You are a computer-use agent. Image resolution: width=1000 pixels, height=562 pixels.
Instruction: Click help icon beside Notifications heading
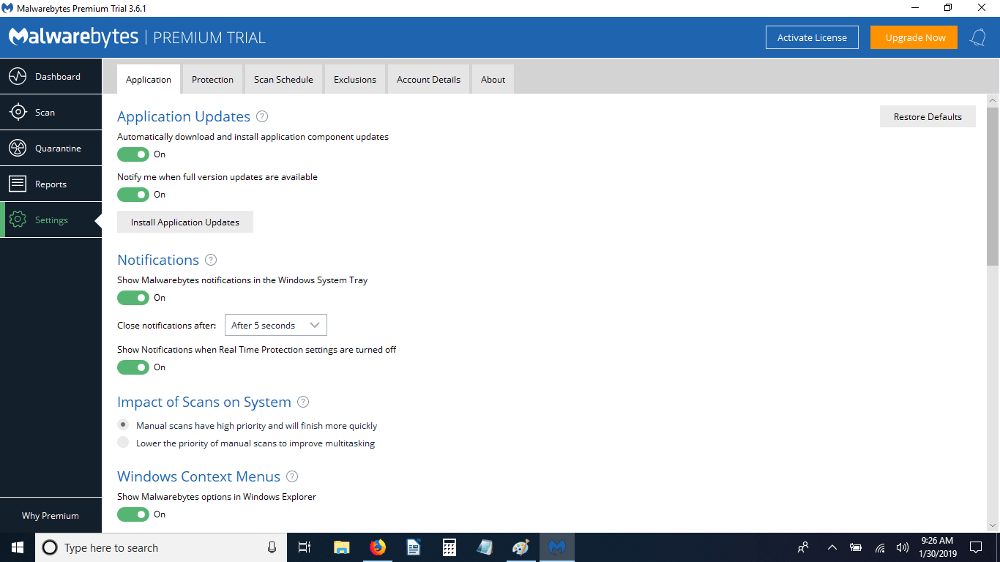coord(211,260)
